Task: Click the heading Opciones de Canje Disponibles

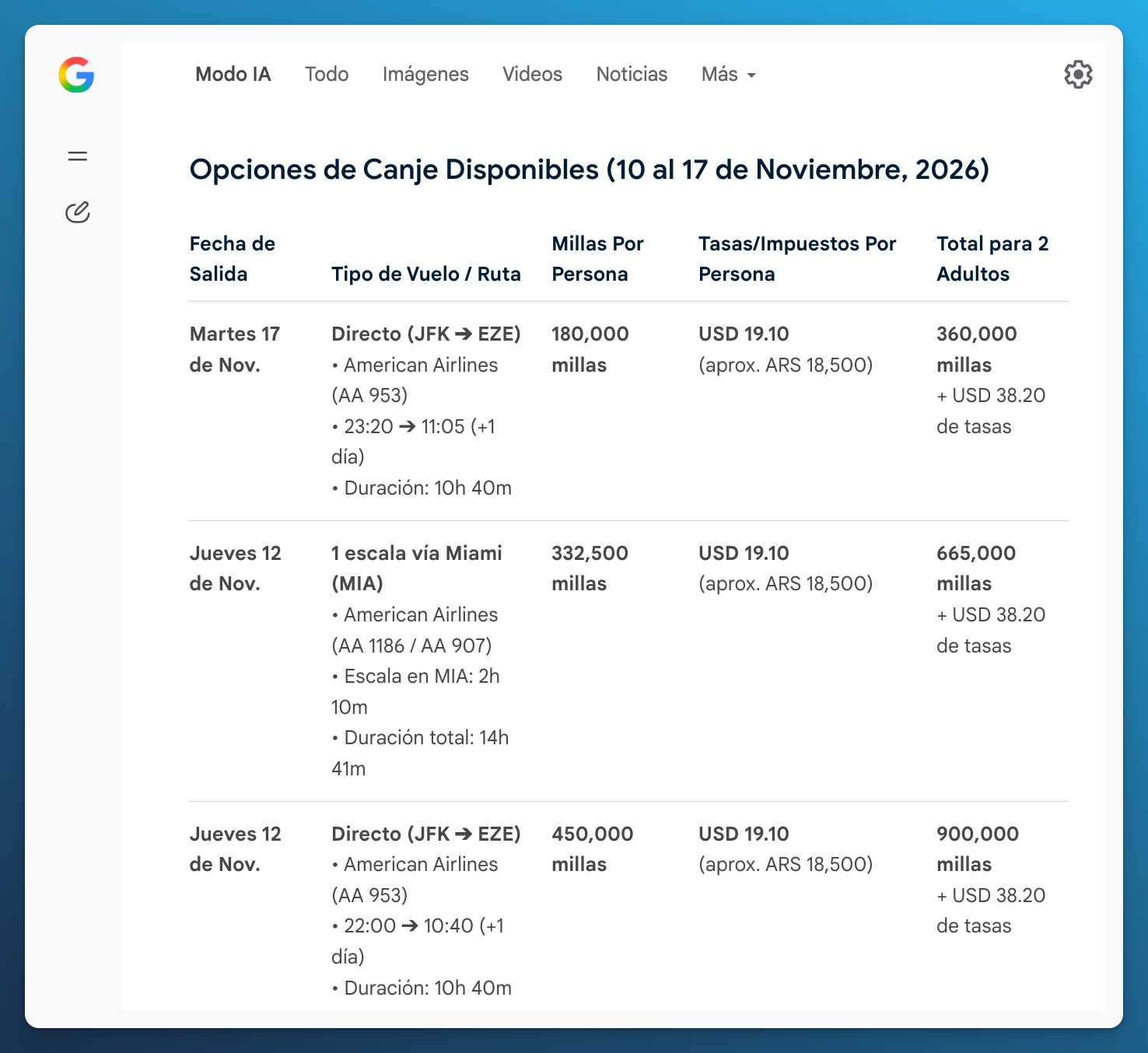Action: [x=589, y=170]
